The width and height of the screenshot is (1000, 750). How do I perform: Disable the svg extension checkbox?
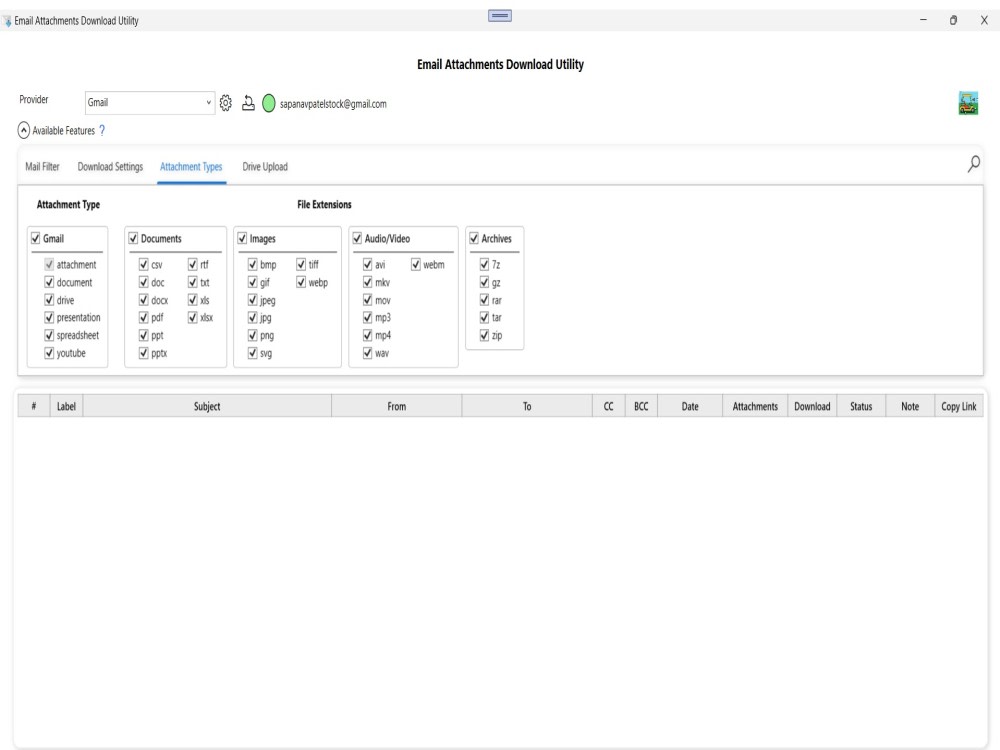[253, 353]
